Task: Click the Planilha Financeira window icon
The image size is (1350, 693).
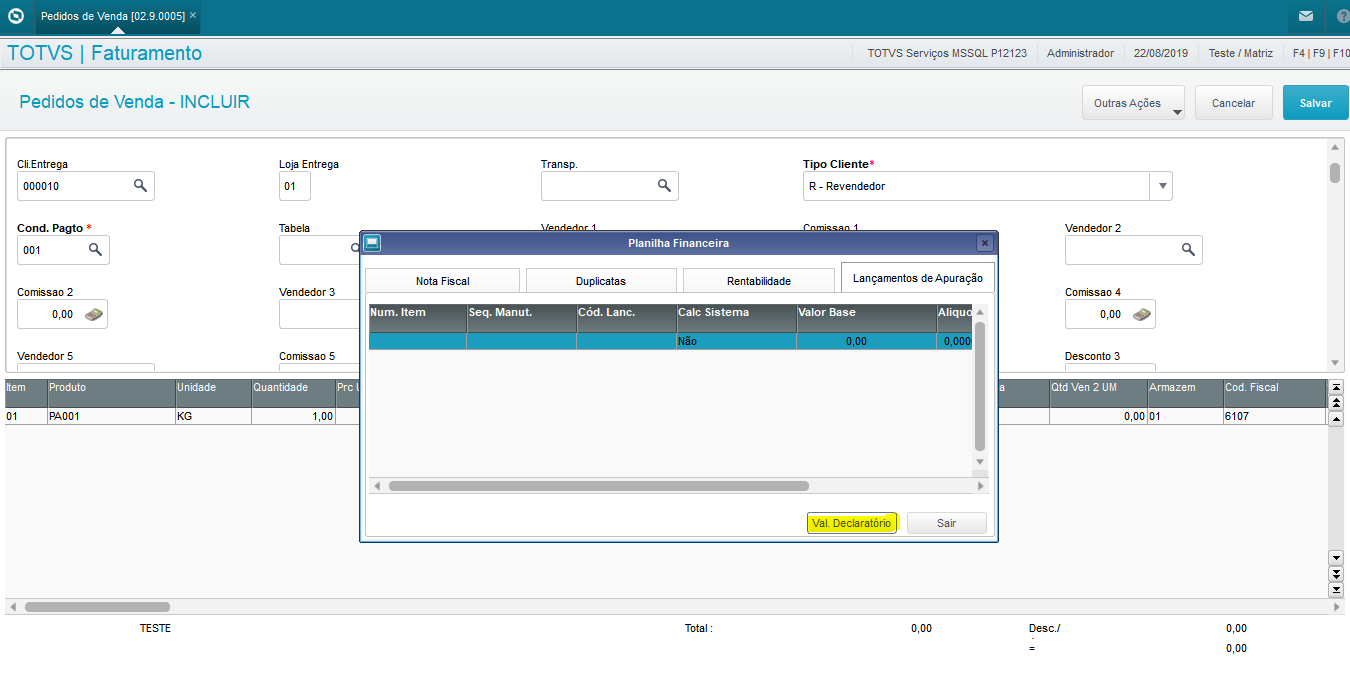Action: pyautogui.click(x=372, y=243)
